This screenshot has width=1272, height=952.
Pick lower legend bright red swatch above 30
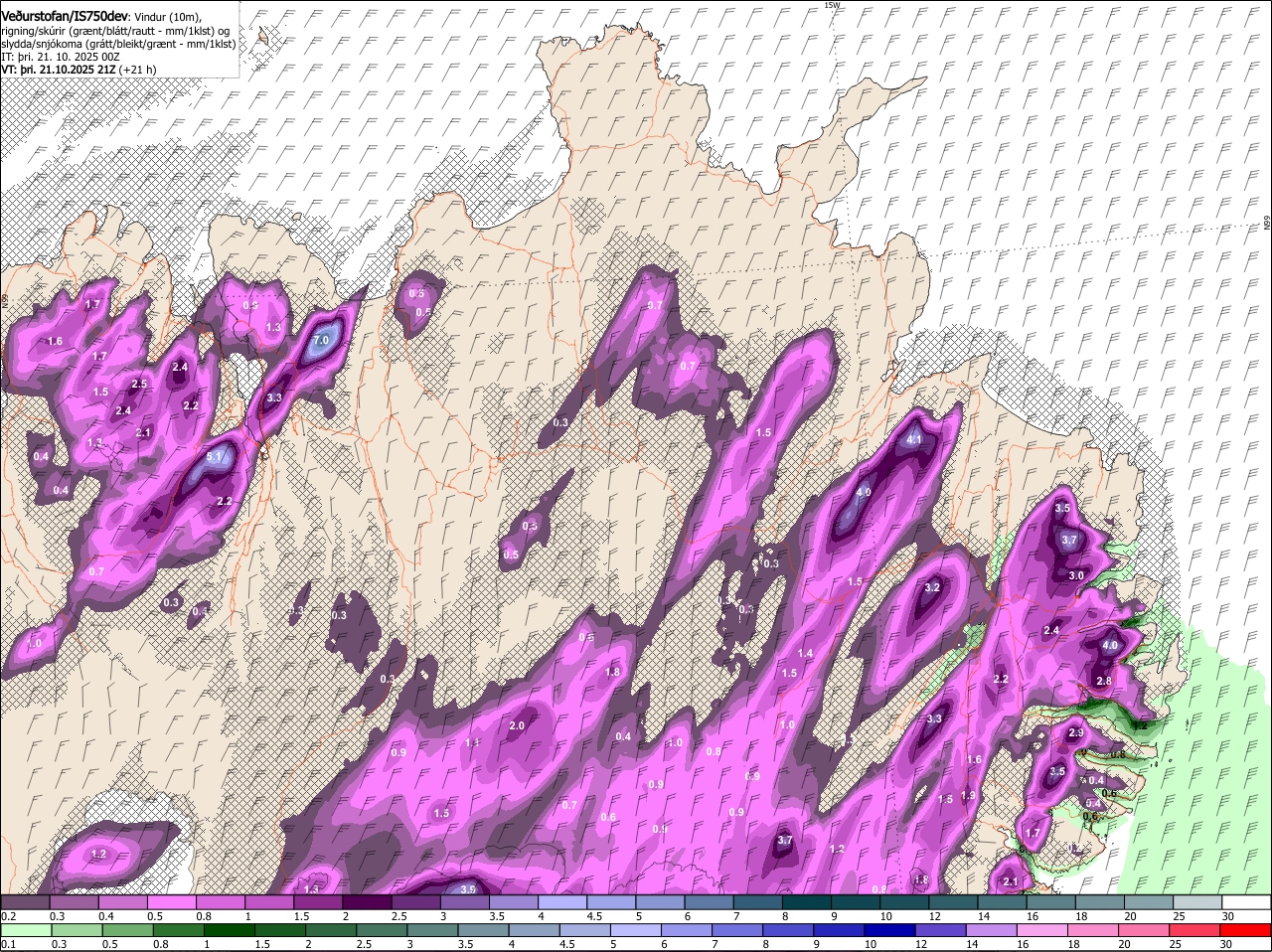coord(1247,930)
